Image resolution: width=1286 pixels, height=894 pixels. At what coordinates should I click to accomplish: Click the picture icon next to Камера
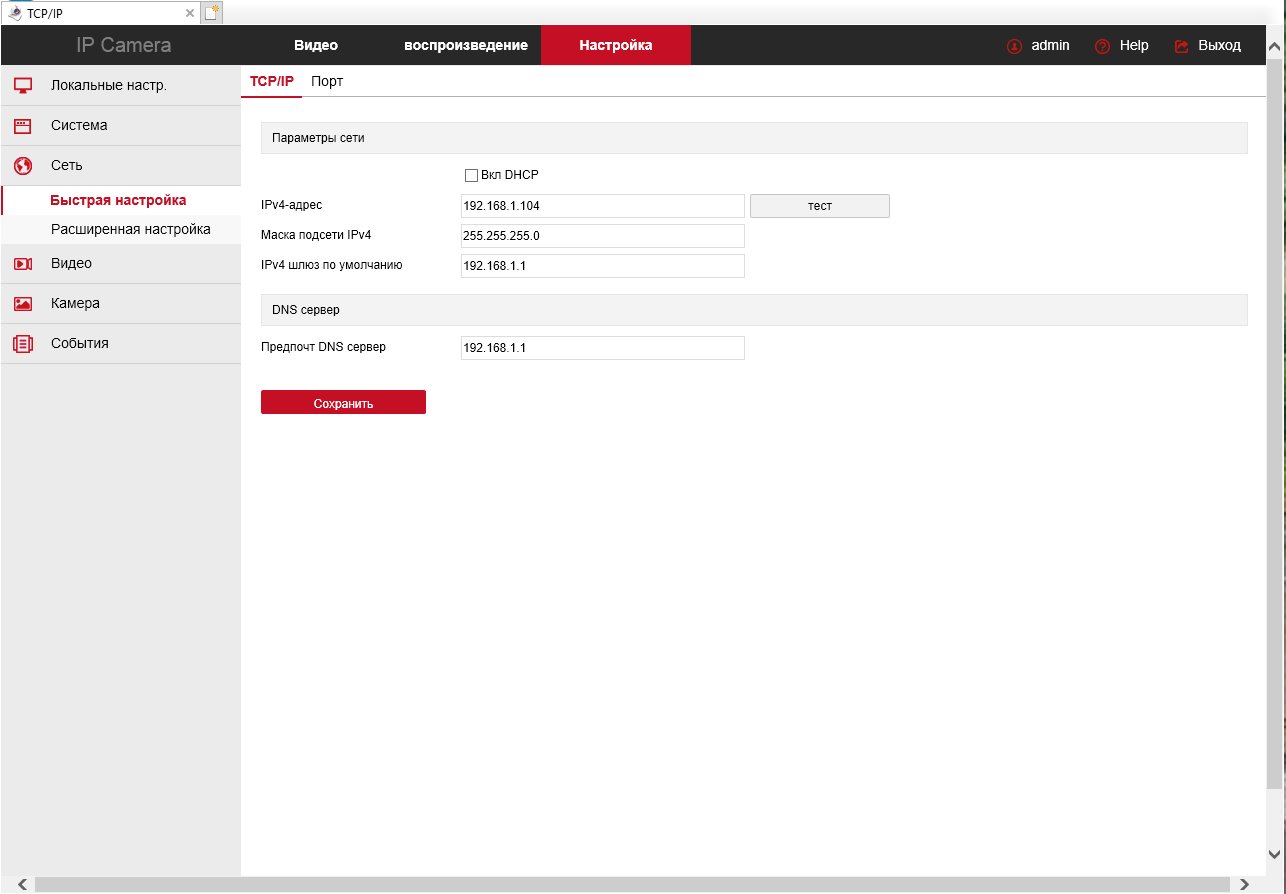click(x=23, y=304)
